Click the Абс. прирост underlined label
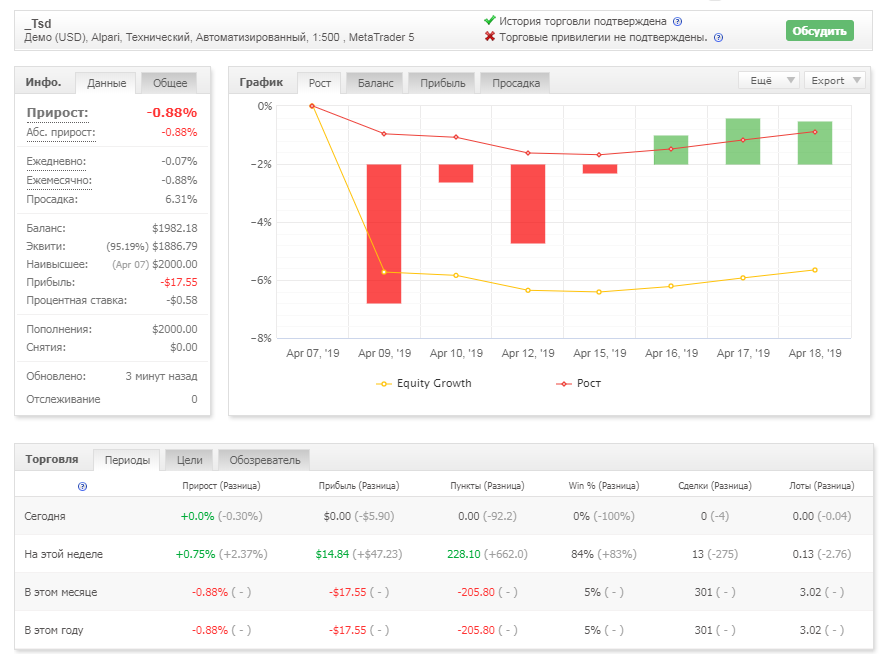The width and height of the screenshot is (879, 654). click(61, 133)
